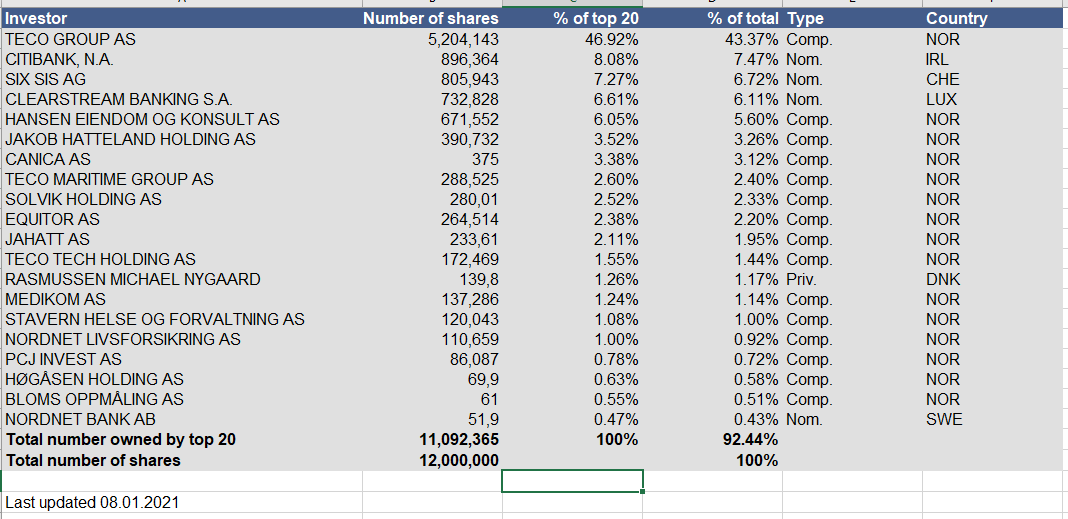Select the Investor header cell

pyautogui.click(x=37, y=19)
